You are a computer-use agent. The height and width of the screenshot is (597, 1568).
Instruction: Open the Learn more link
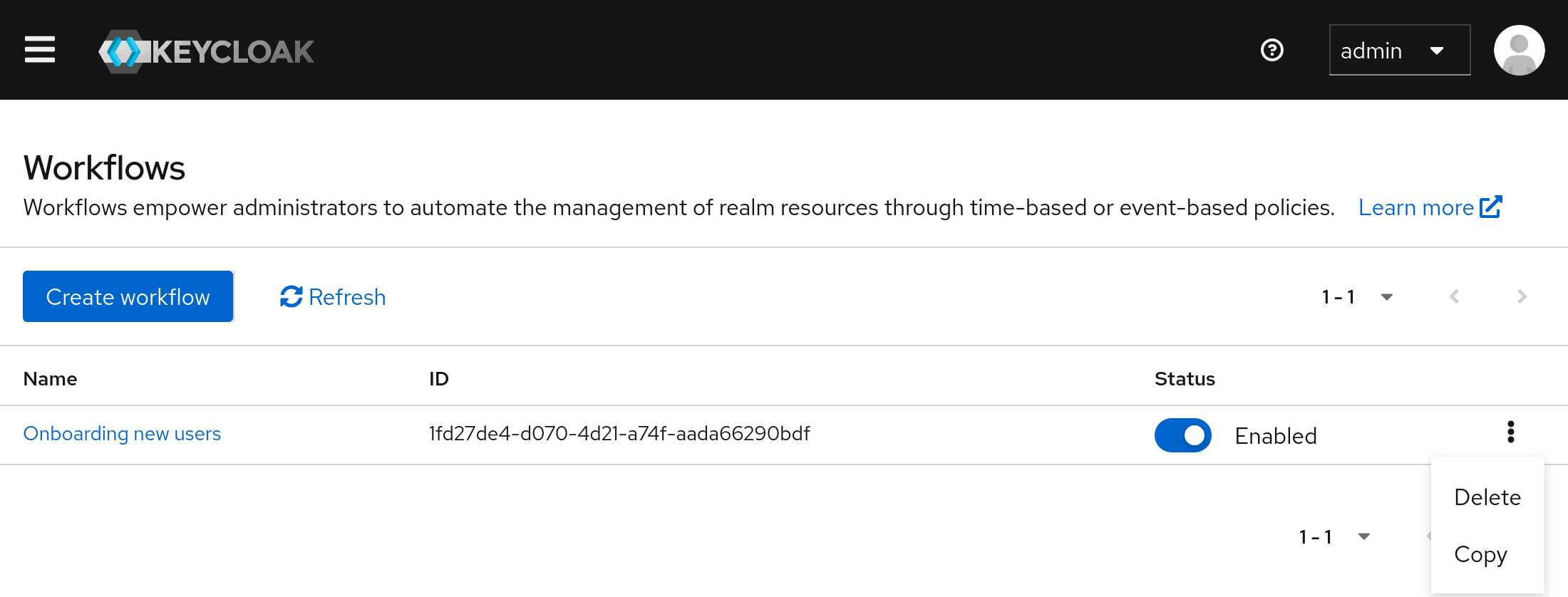1415,207
